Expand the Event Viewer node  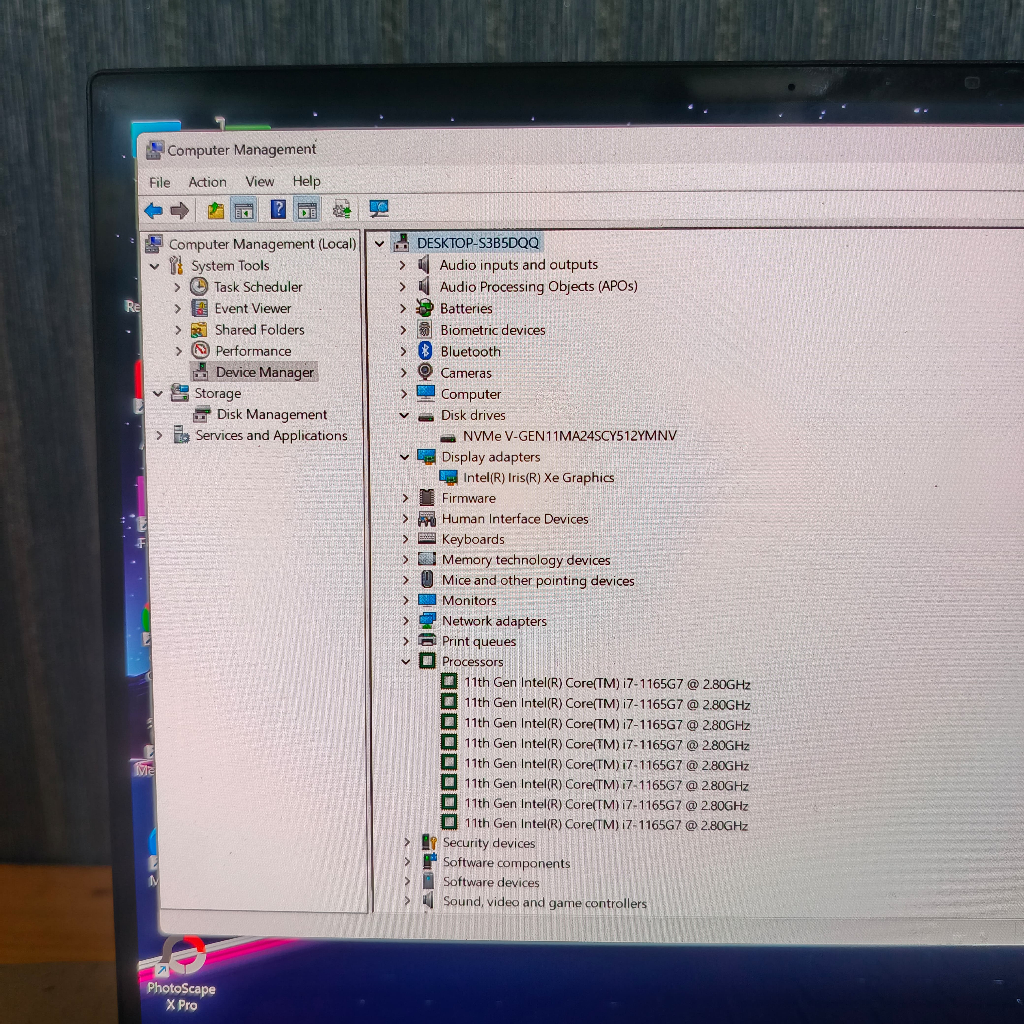point(178,309)
